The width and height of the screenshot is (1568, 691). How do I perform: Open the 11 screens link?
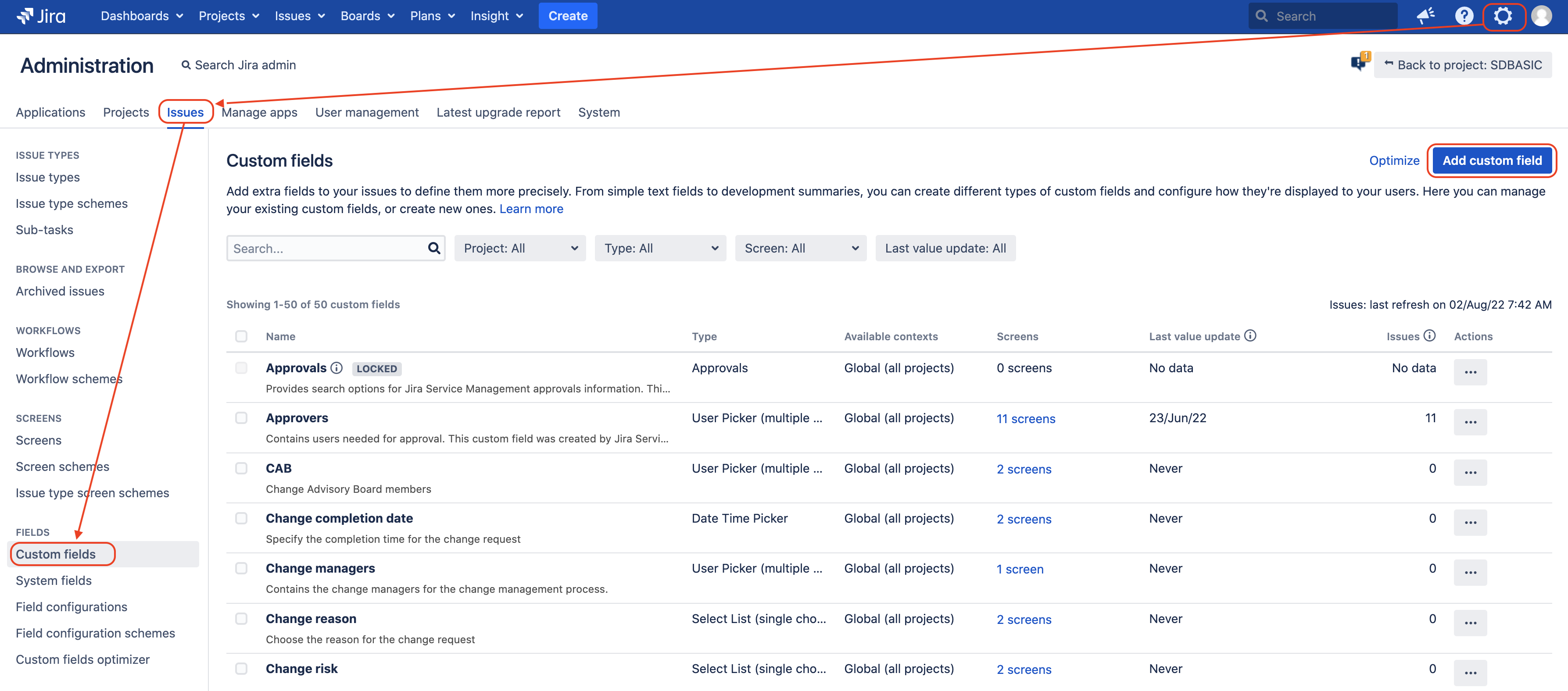pos(1026,419)
